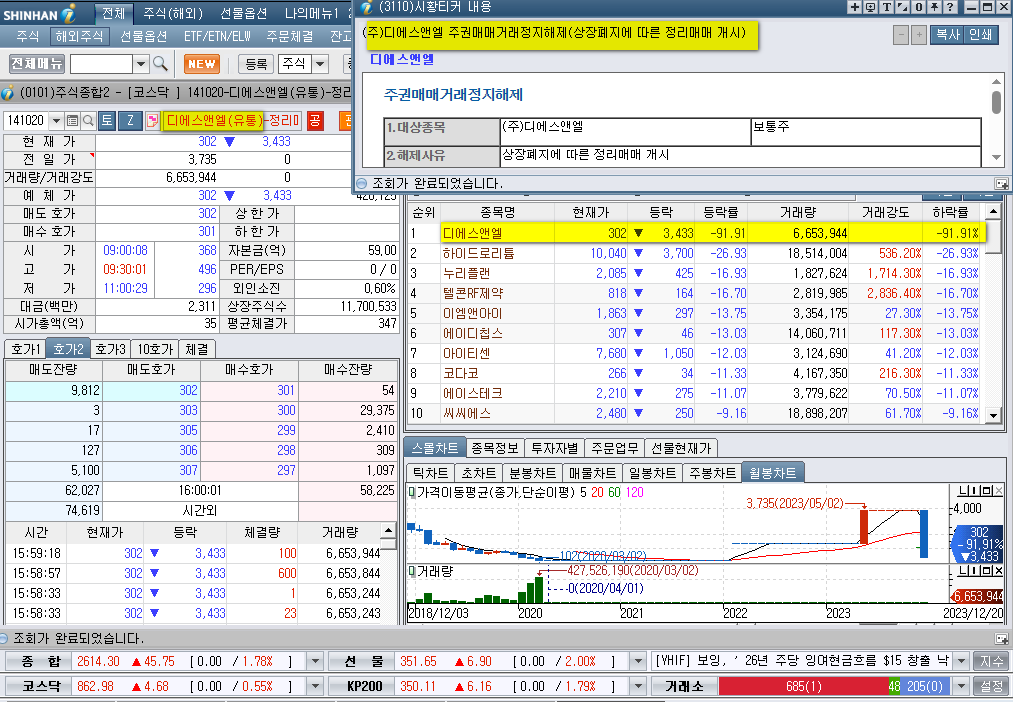Open the 코스닥 index dropdown arrow

pos(315,686)
